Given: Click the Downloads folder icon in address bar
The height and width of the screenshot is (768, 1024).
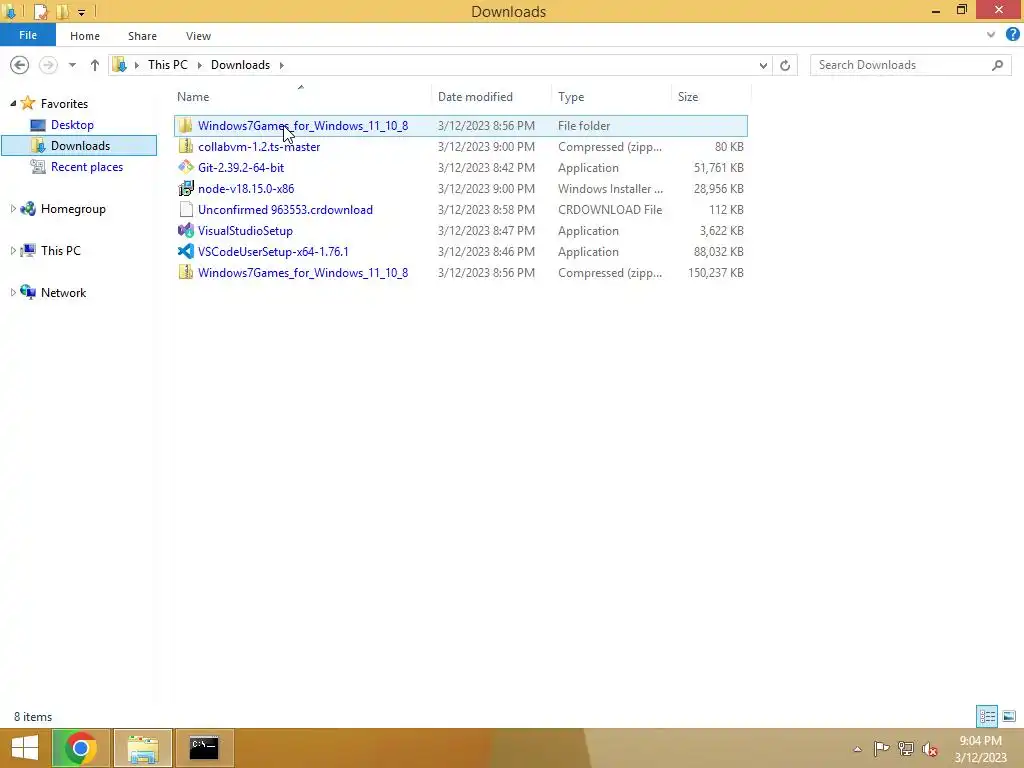Looking at the screenshot, I should click(x=120, y=65).
